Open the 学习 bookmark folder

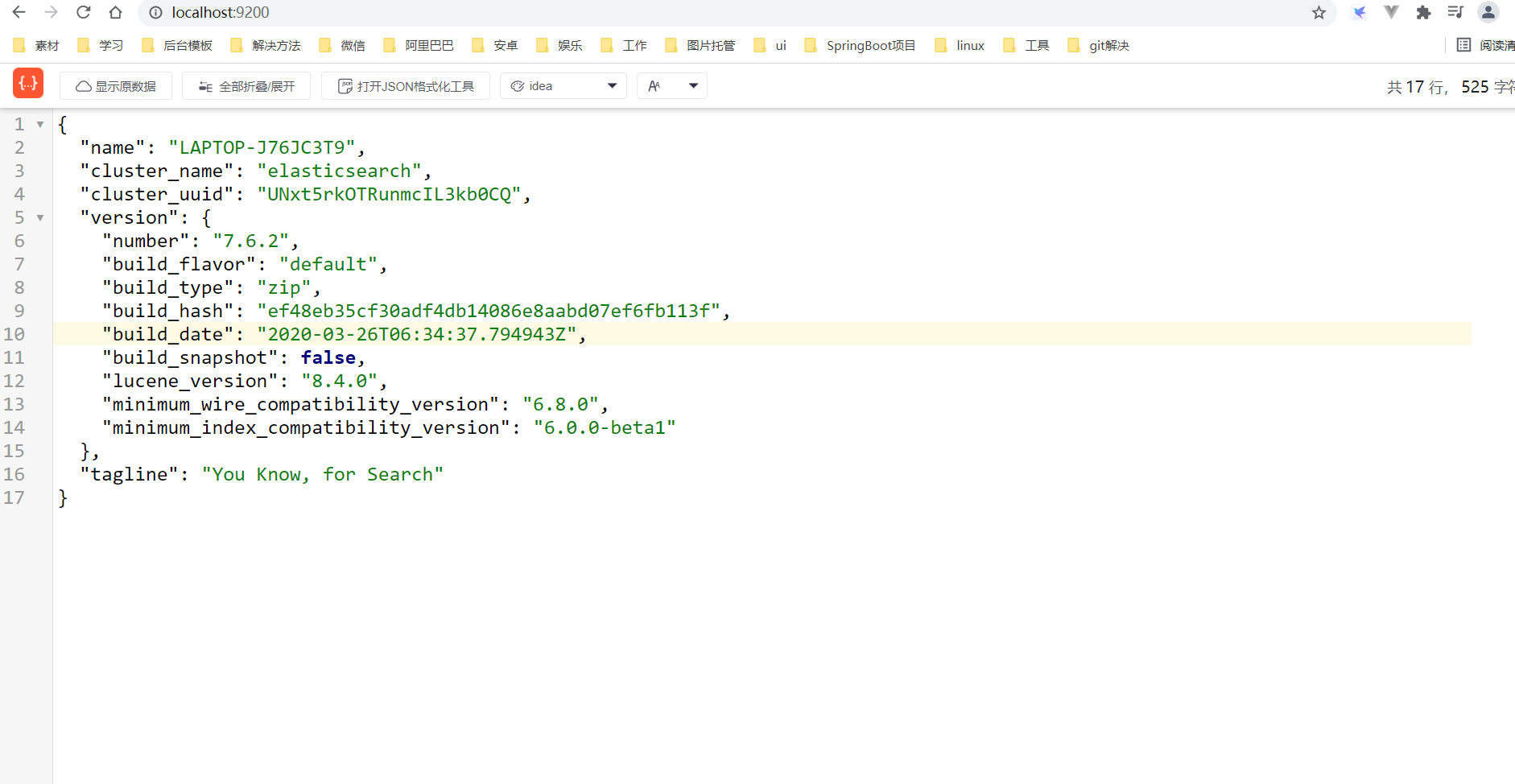tap(101, 45)
